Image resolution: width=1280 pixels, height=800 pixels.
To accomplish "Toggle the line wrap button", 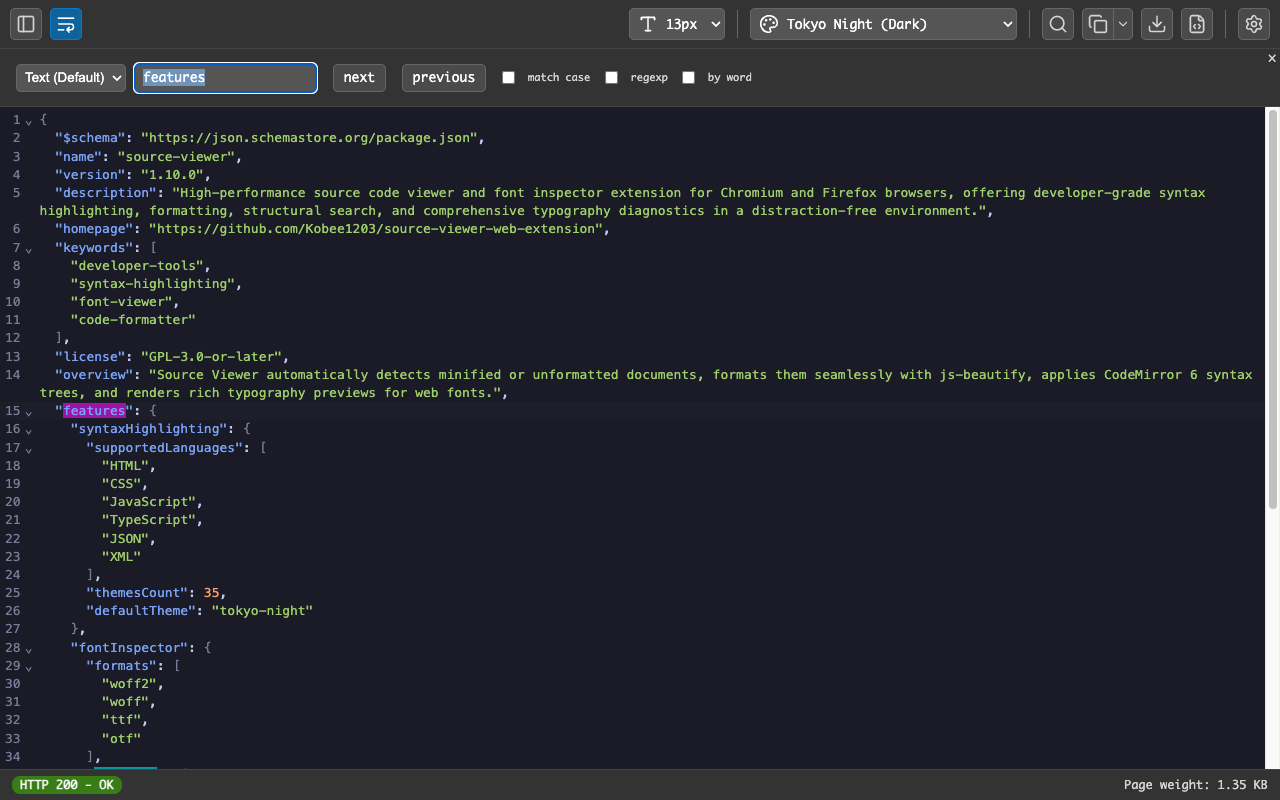I will click(66, 24).
